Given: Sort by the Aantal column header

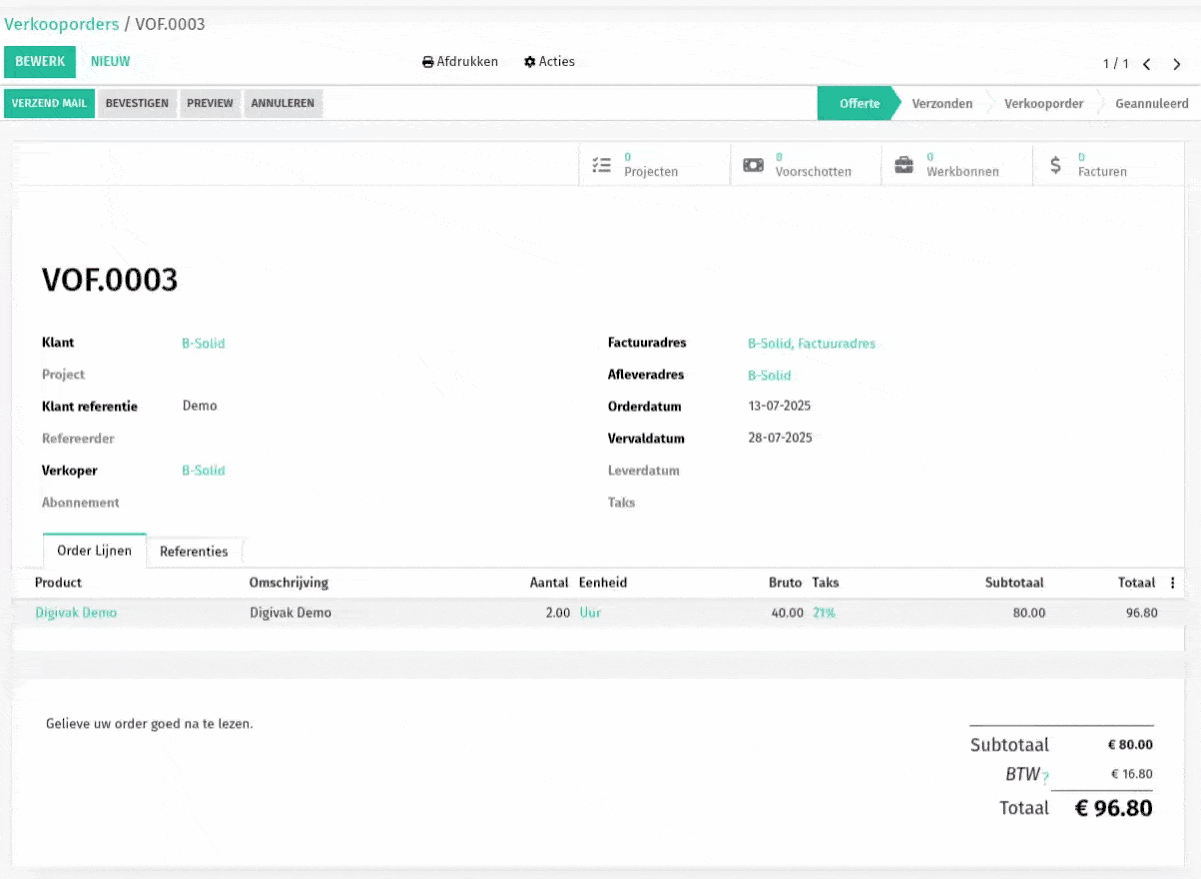Looking at the screenshot, I should click(549, 582).
